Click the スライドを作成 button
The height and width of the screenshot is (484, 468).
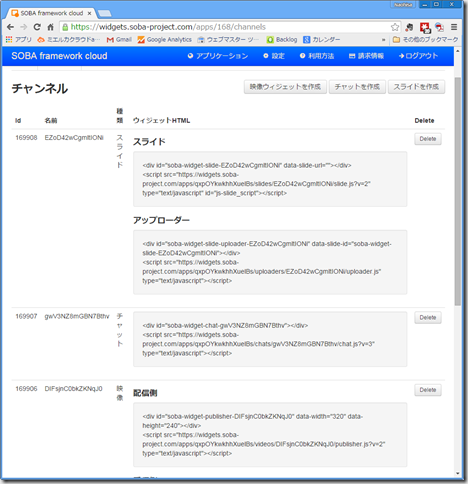click(x=416, y=87)
